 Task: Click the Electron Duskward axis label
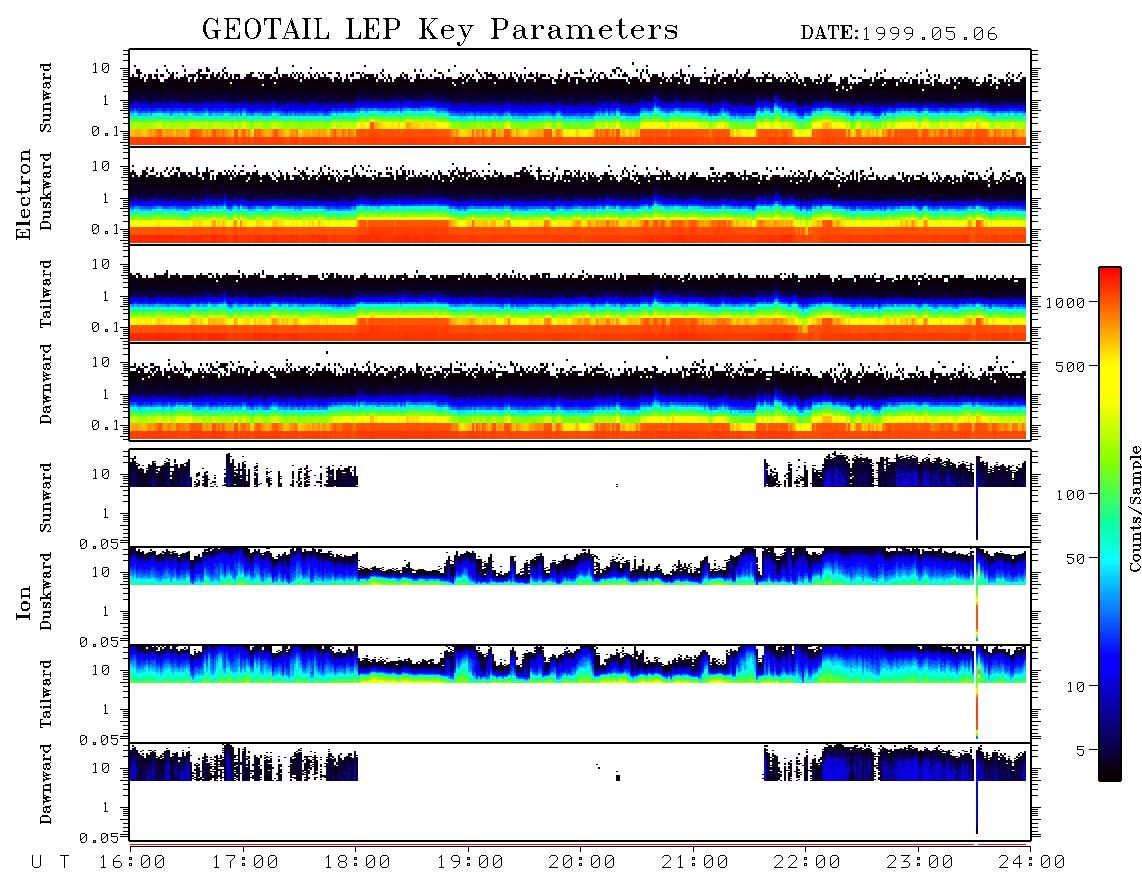tap(46, 191)
